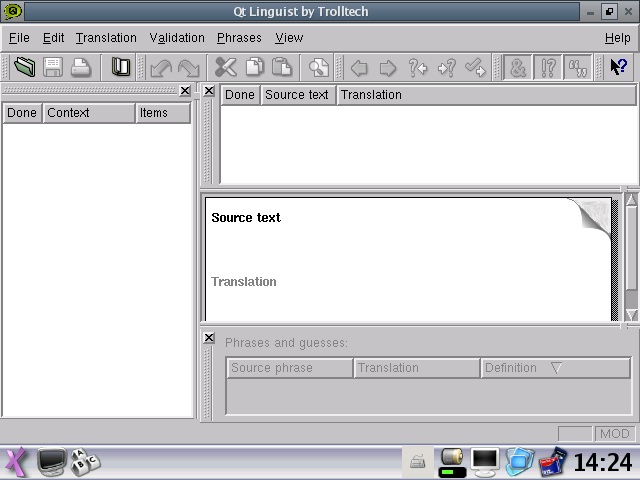Open the File menu

coord(19,38)
